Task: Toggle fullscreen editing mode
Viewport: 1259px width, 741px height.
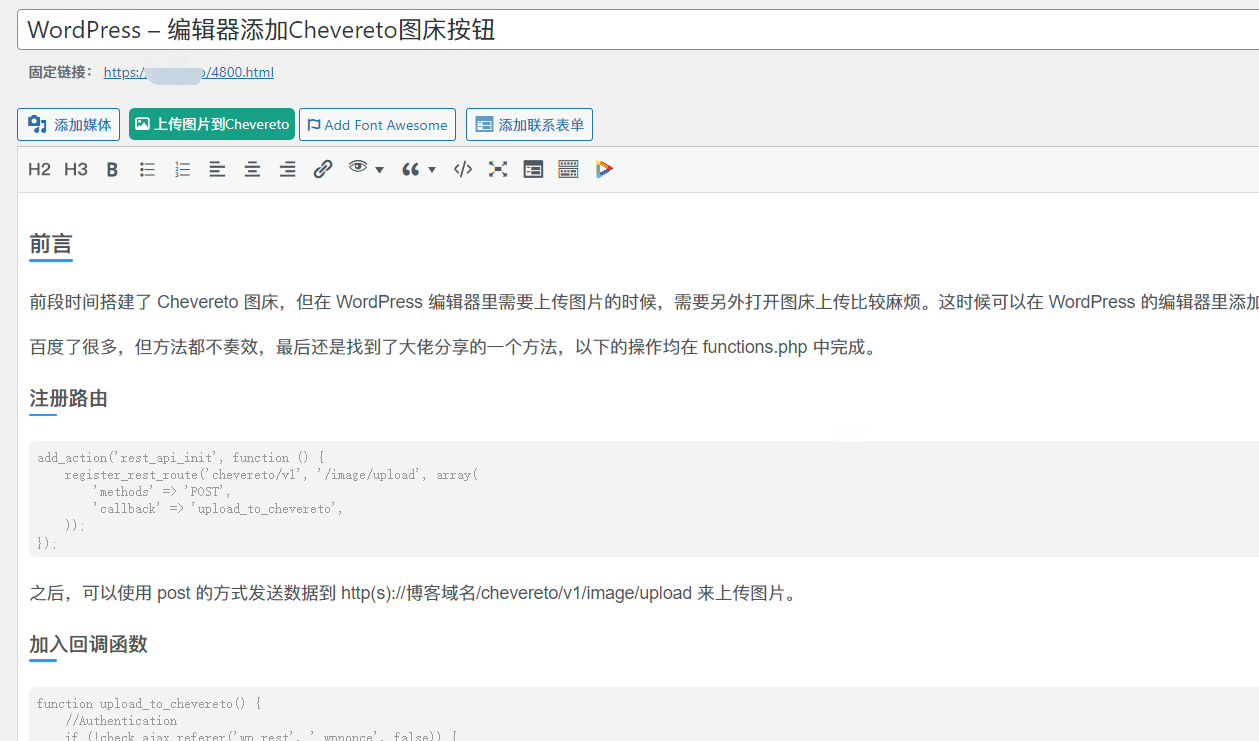Action: click(498, 169)
